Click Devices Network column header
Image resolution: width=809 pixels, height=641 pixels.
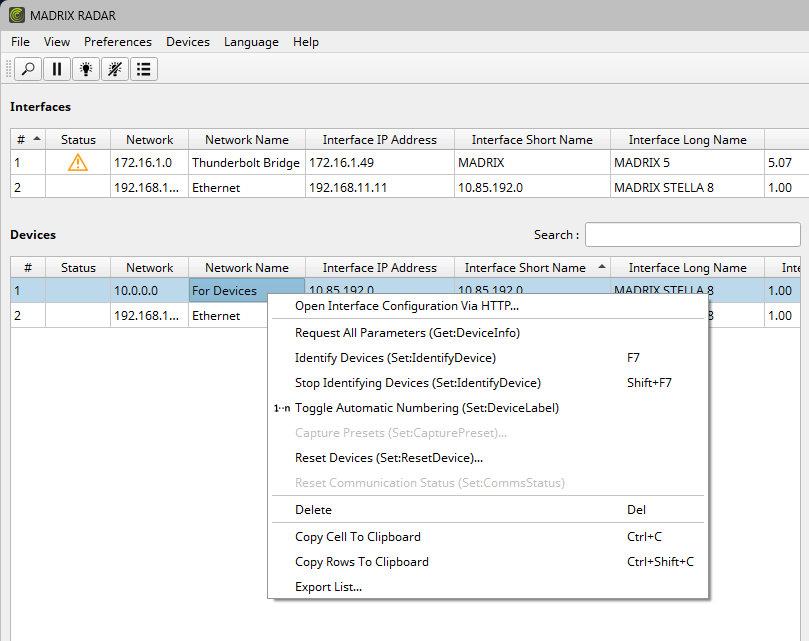pos(150,268)
